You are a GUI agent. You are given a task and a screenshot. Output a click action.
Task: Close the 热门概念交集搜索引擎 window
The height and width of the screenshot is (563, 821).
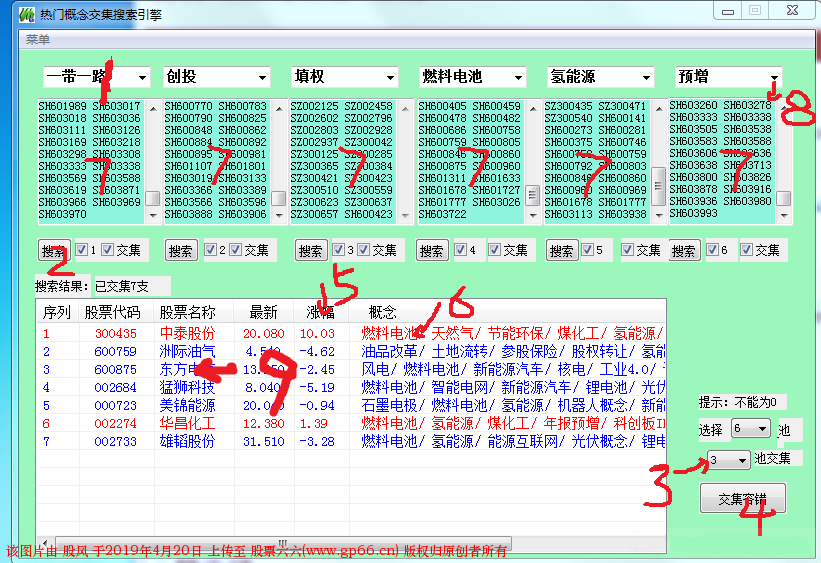pyautogui.click(x=792, y=10)
